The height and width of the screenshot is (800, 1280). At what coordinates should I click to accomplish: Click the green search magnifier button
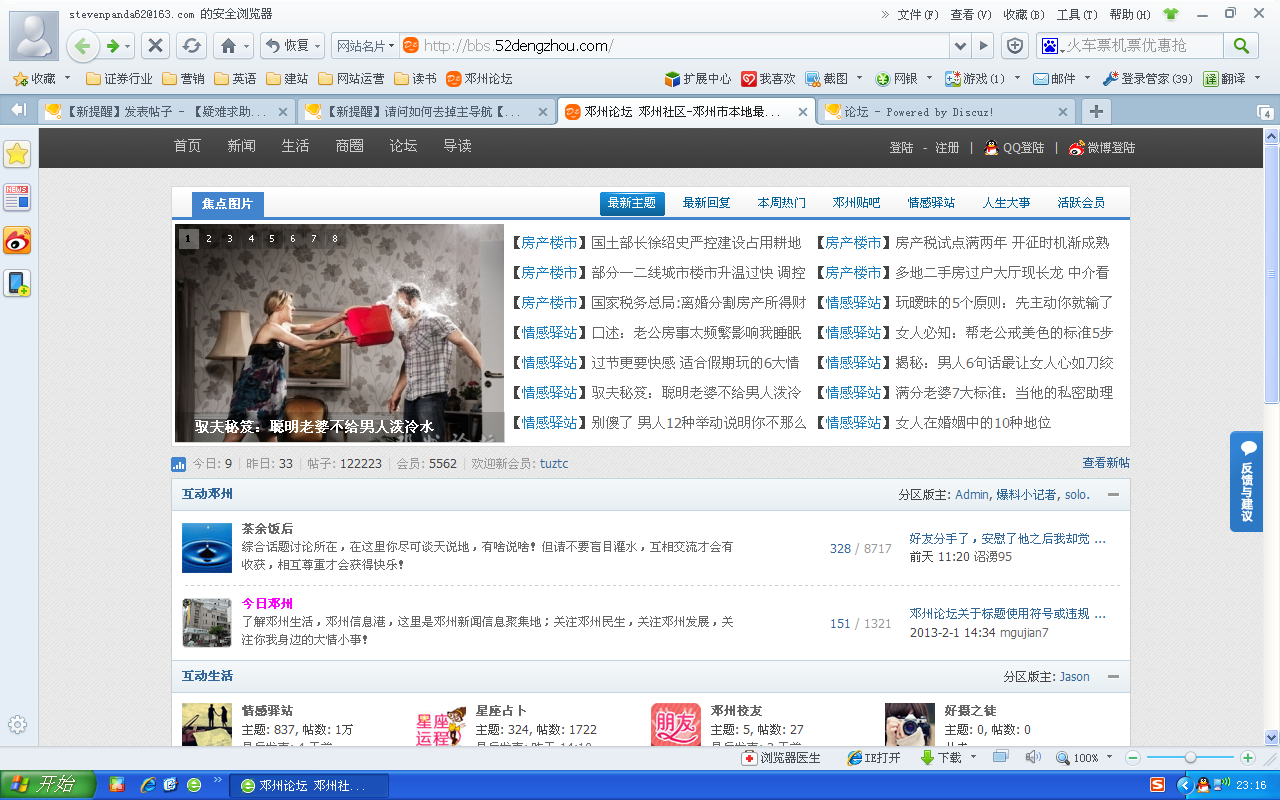pyautogui.click(x=1241, y=45)
